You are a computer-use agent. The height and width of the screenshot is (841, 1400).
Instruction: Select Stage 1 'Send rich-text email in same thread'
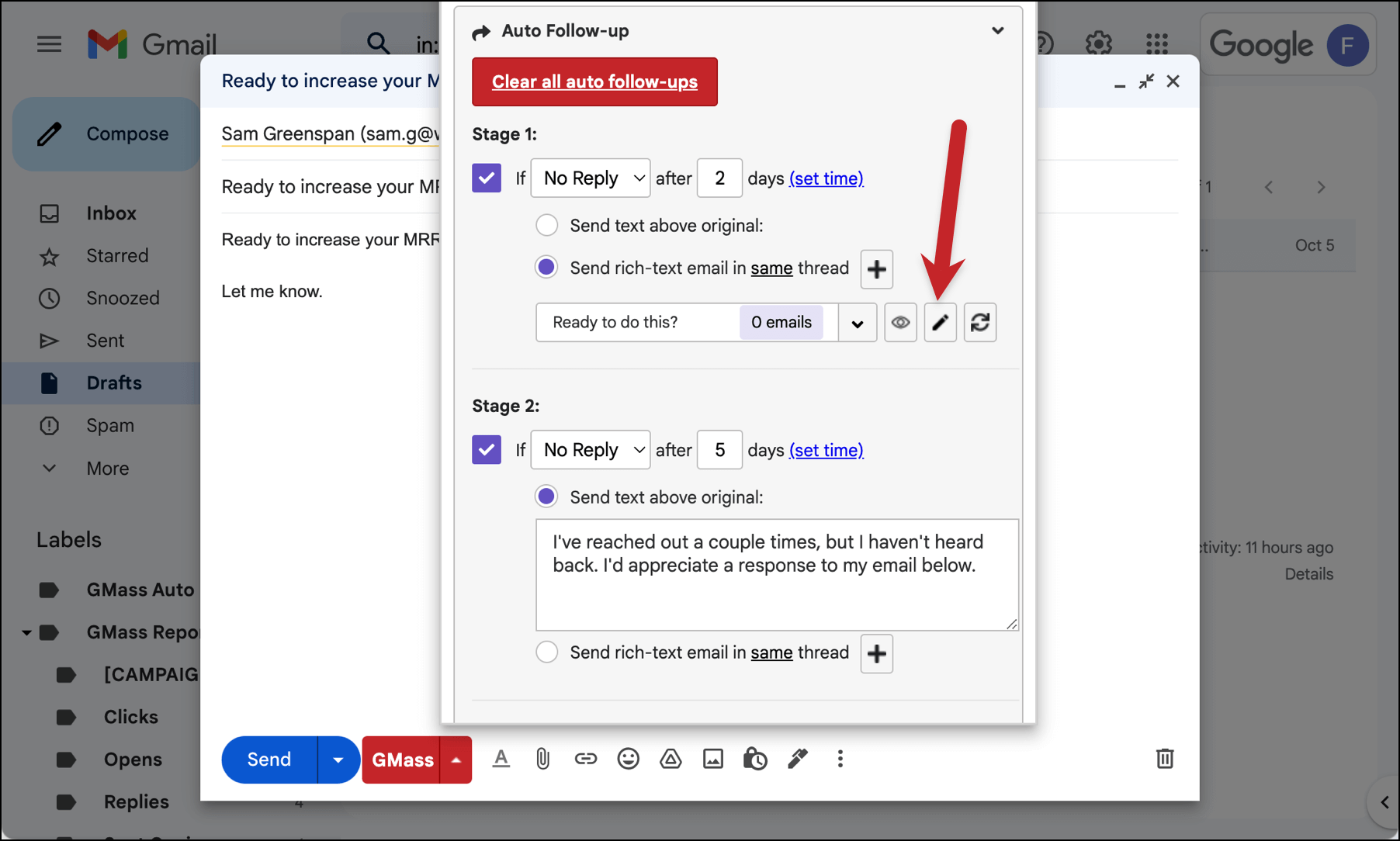[546, 268]
